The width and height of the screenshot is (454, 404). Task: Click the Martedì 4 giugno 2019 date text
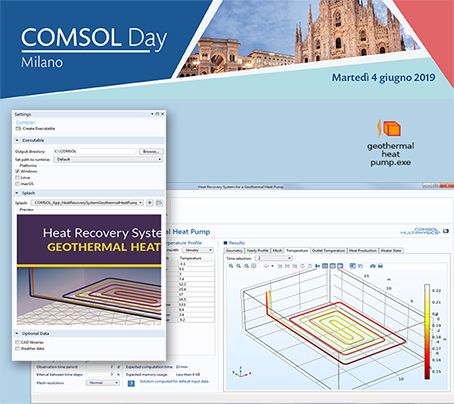383,77
